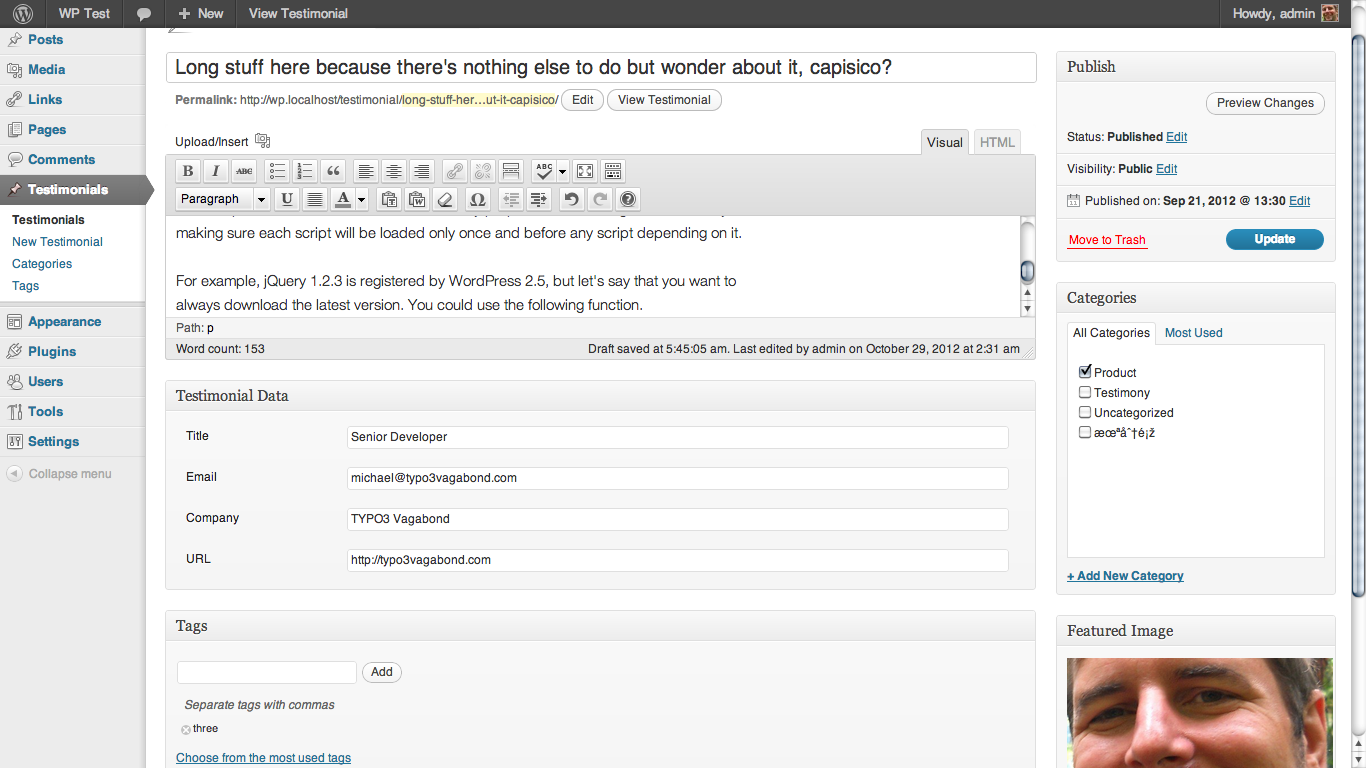1366x768 pixels.
Task: Open the editor help icon
Action: (x=627, y=199)
